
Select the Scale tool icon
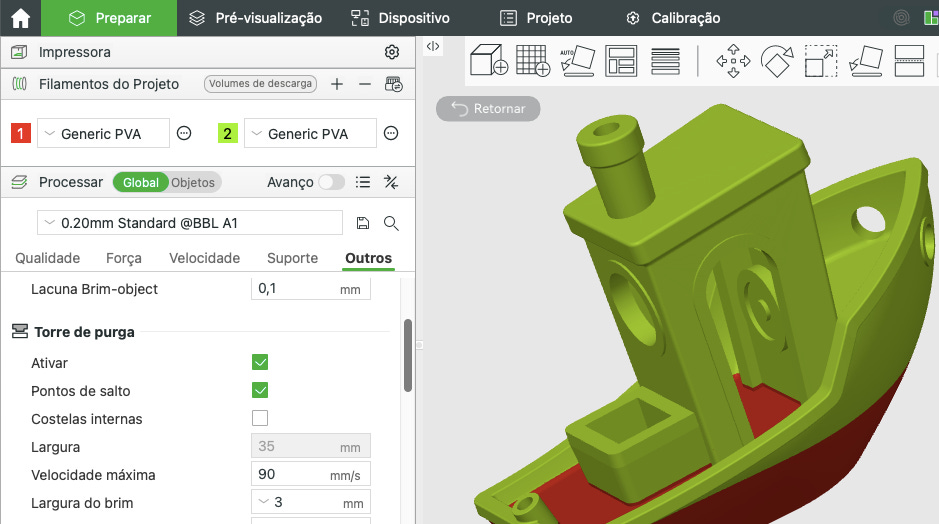(x=820, y=60)
